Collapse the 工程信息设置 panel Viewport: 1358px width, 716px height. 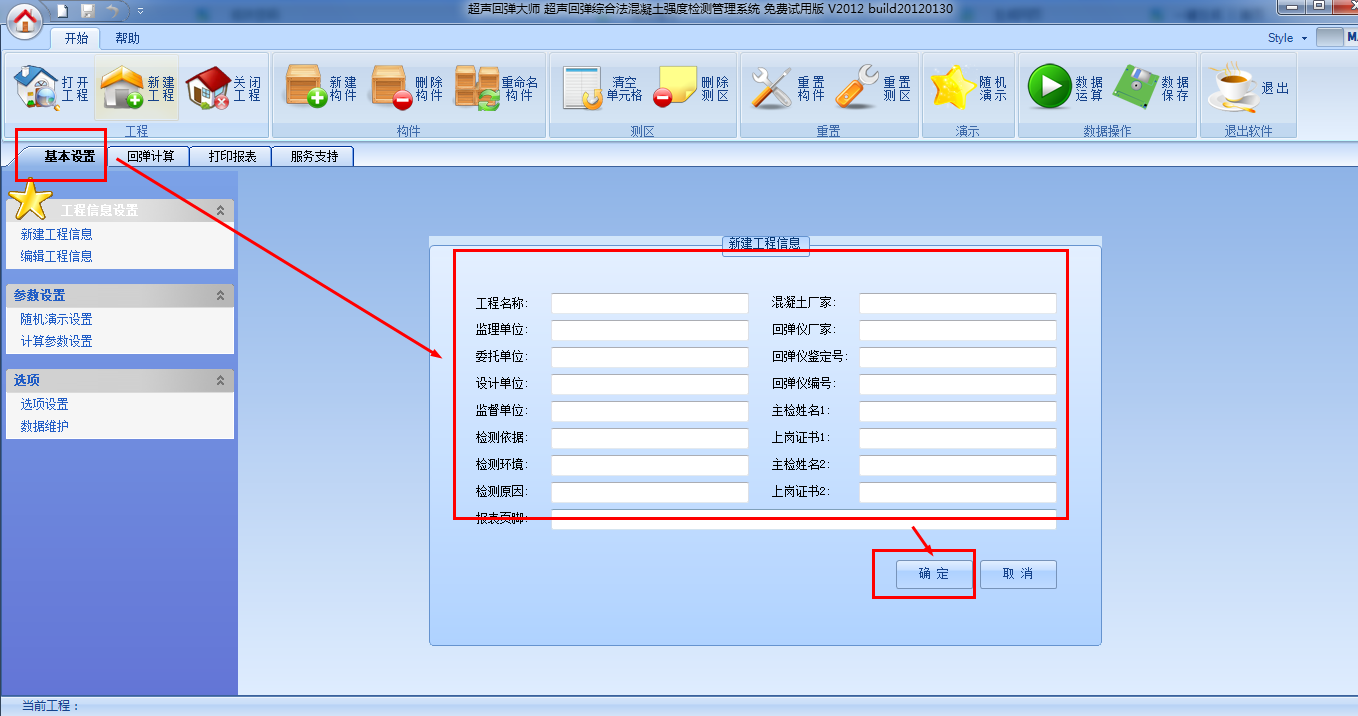220,211
